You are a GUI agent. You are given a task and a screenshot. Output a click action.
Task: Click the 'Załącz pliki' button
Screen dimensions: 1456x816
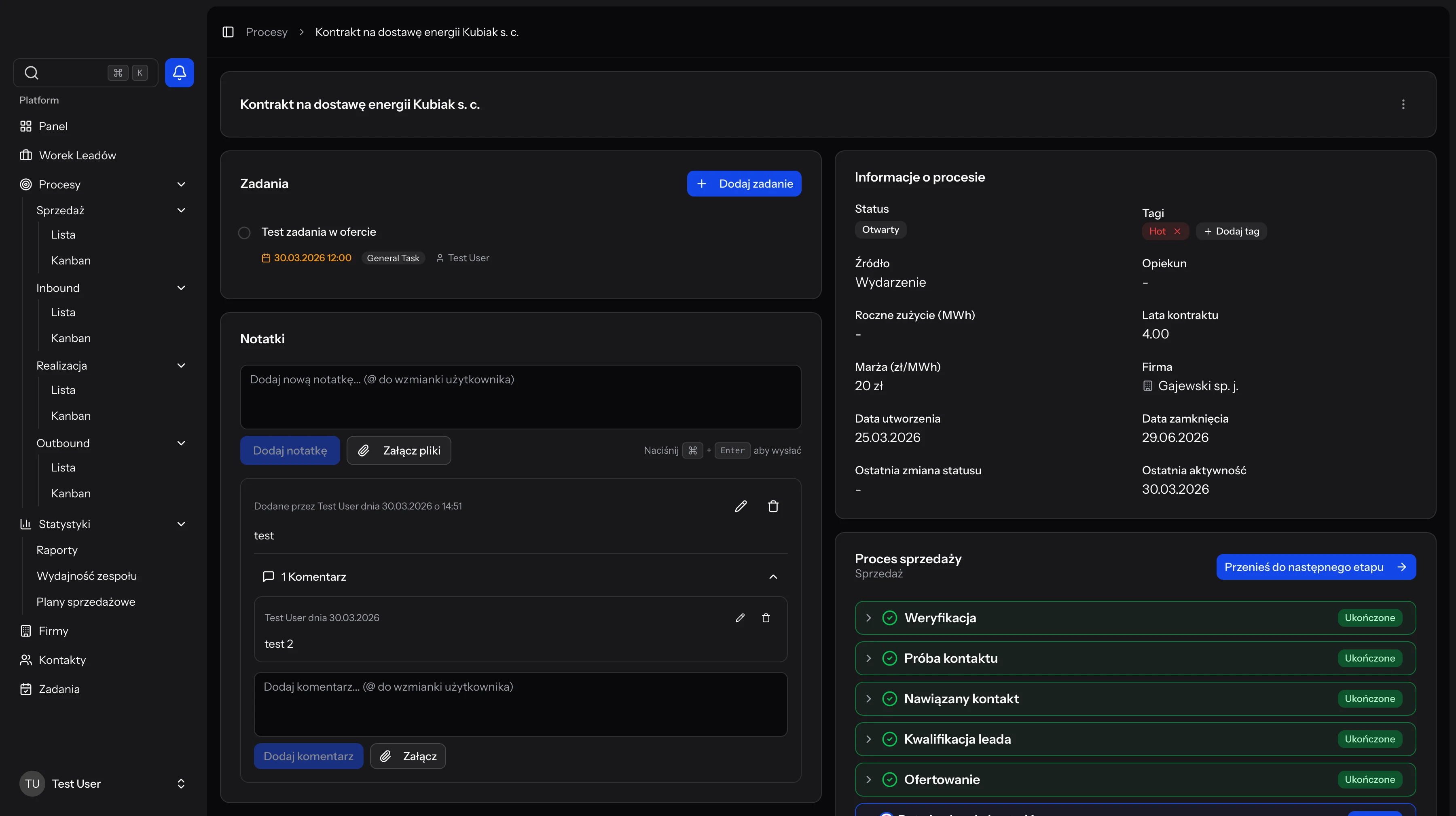click(398, 450)
